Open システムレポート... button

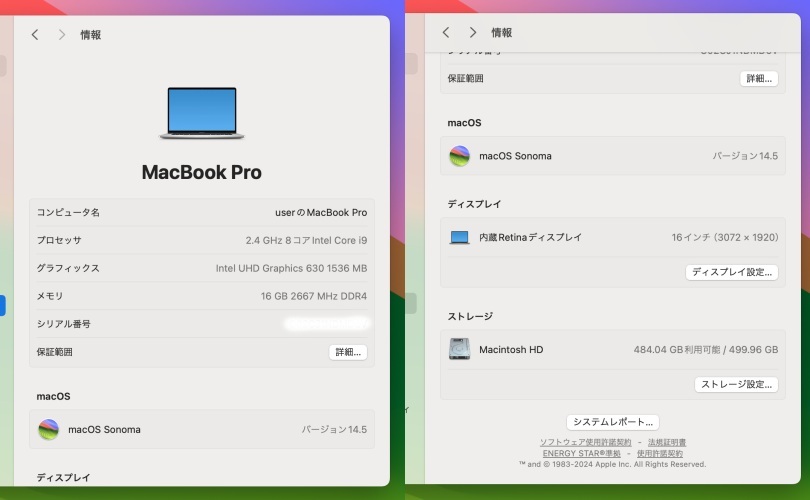click(613, 422)
